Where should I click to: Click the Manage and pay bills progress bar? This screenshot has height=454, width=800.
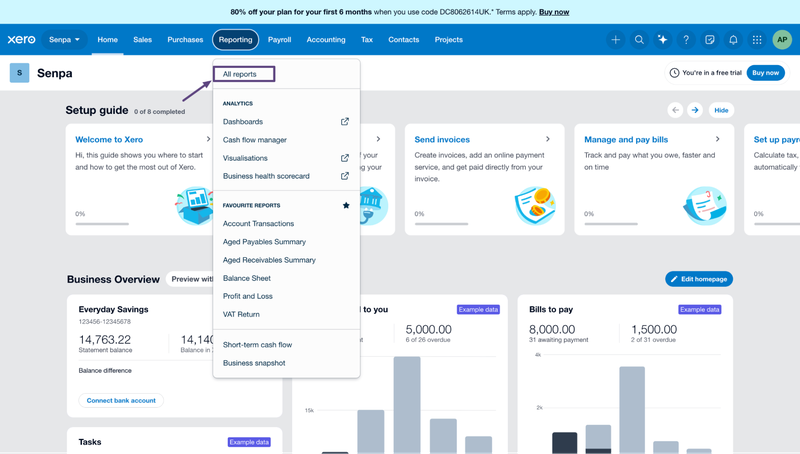click(x=611, y=223)
